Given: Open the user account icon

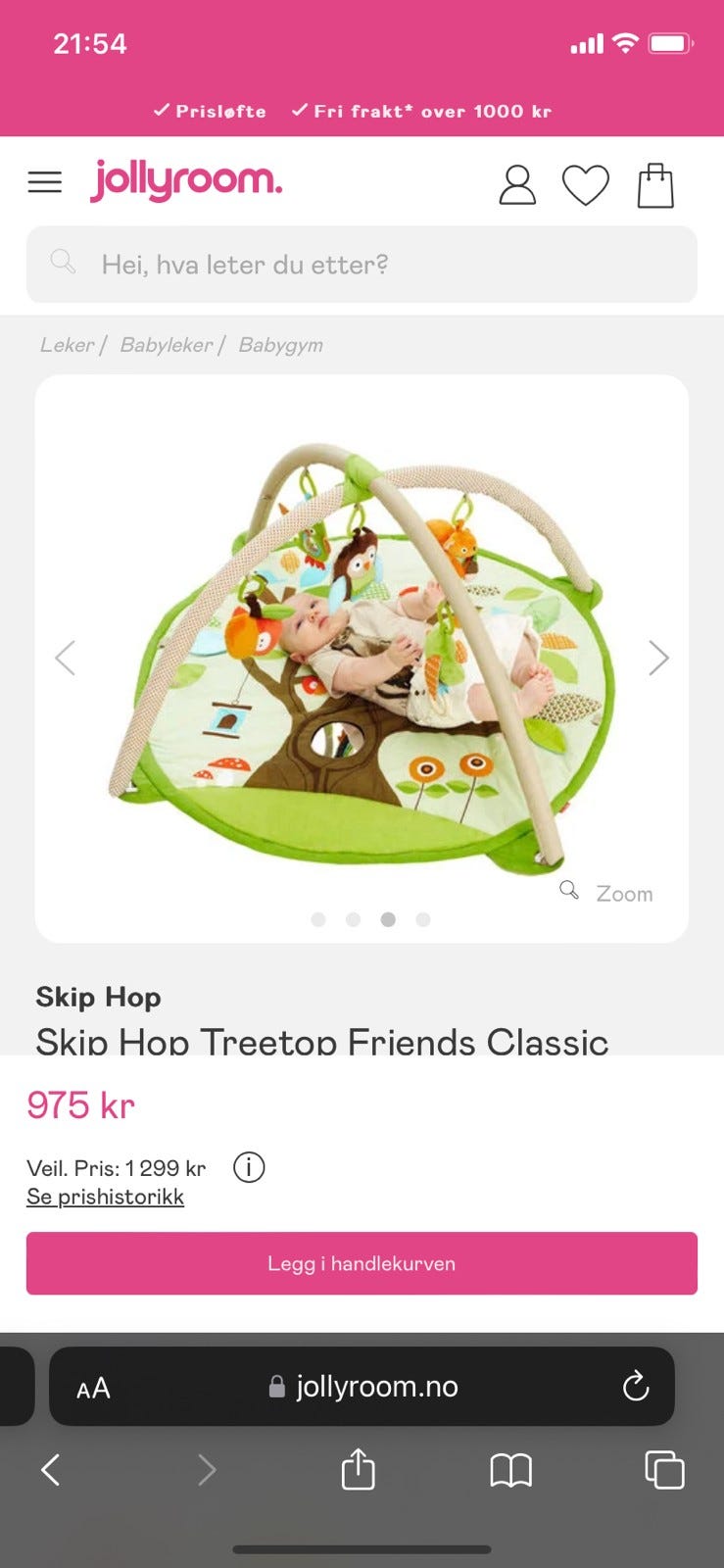Looking at the screenshot, I should click(517, 184).
